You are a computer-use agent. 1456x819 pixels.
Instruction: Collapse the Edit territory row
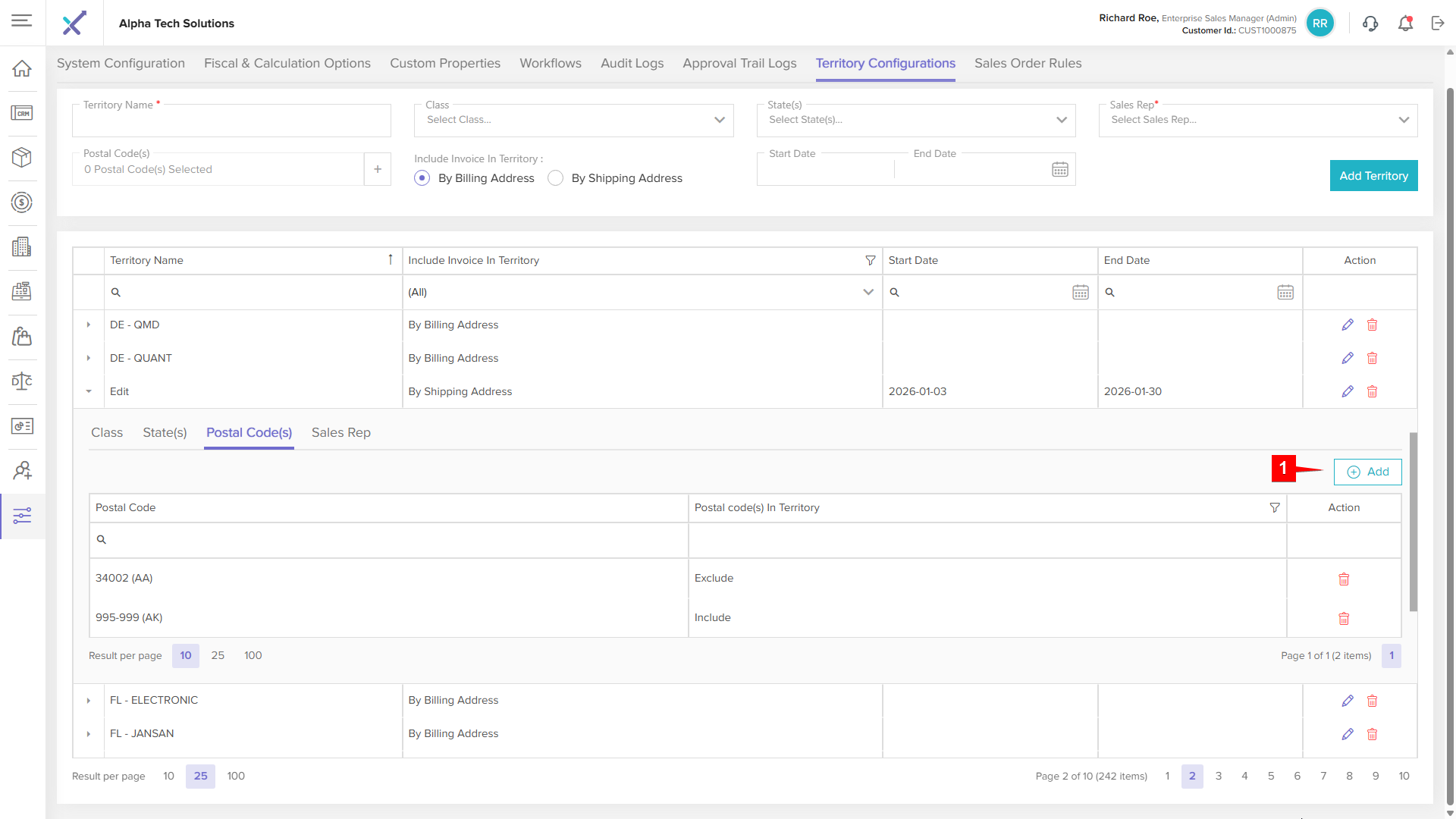click(89, 391)
